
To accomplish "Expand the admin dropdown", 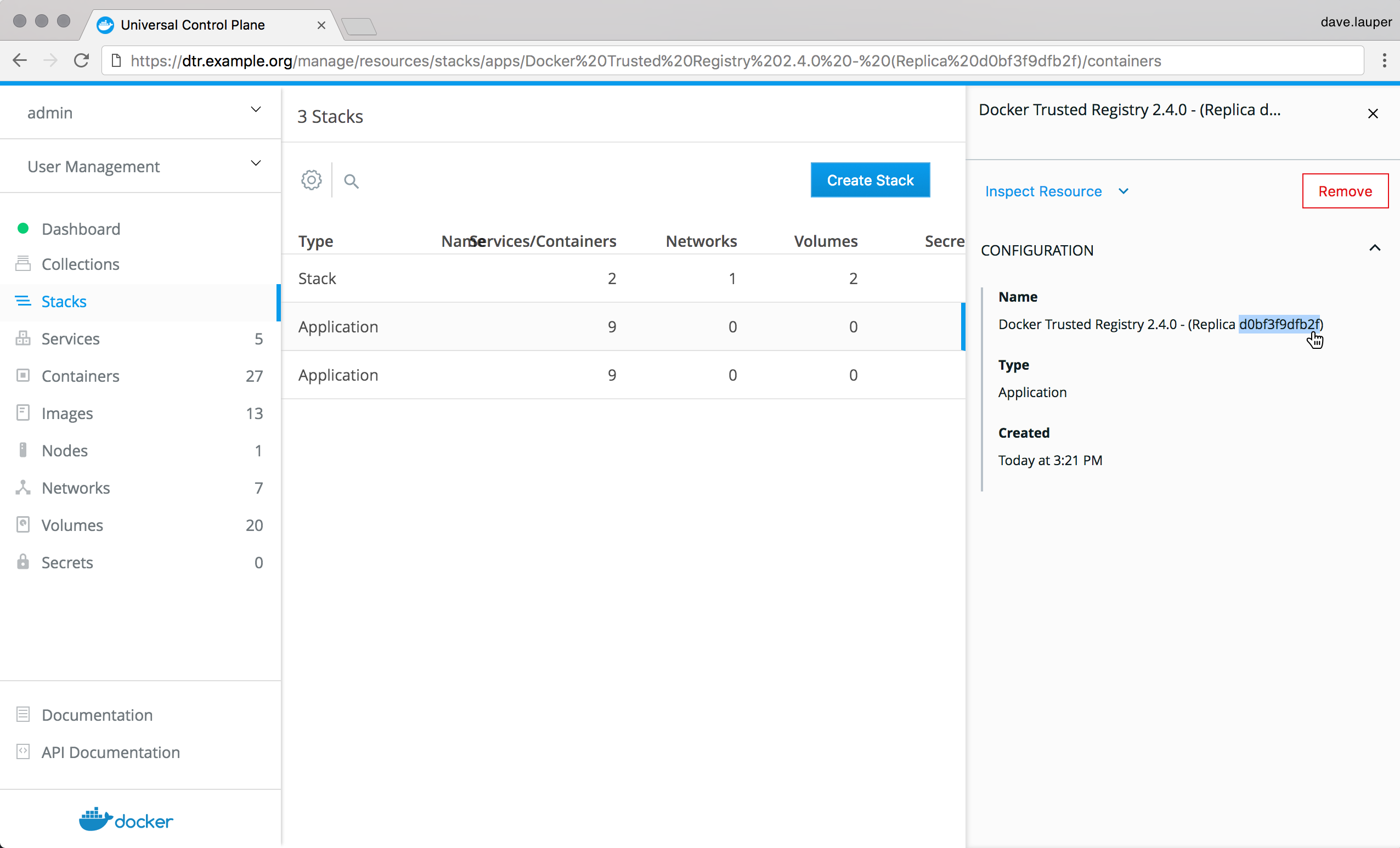I will (x=256, y=110).
